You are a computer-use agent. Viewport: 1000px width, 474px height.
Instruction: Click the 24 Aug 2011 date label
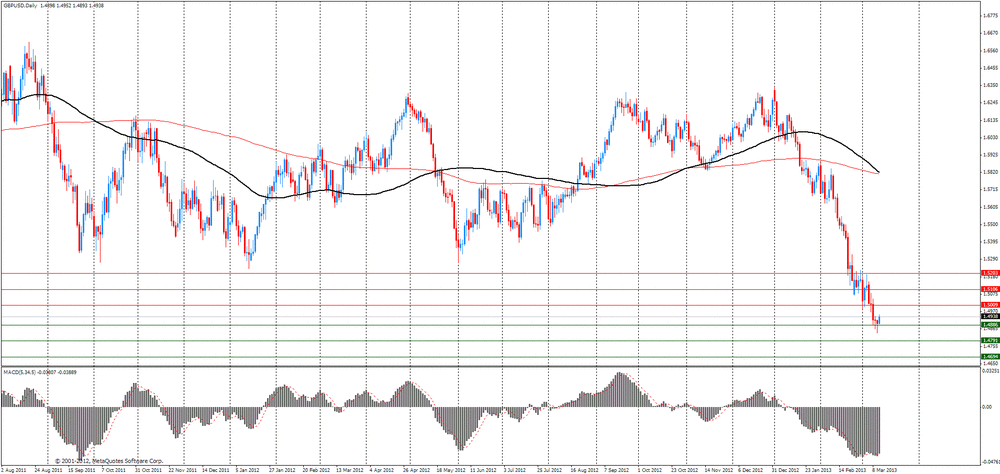tap(47, 469)
